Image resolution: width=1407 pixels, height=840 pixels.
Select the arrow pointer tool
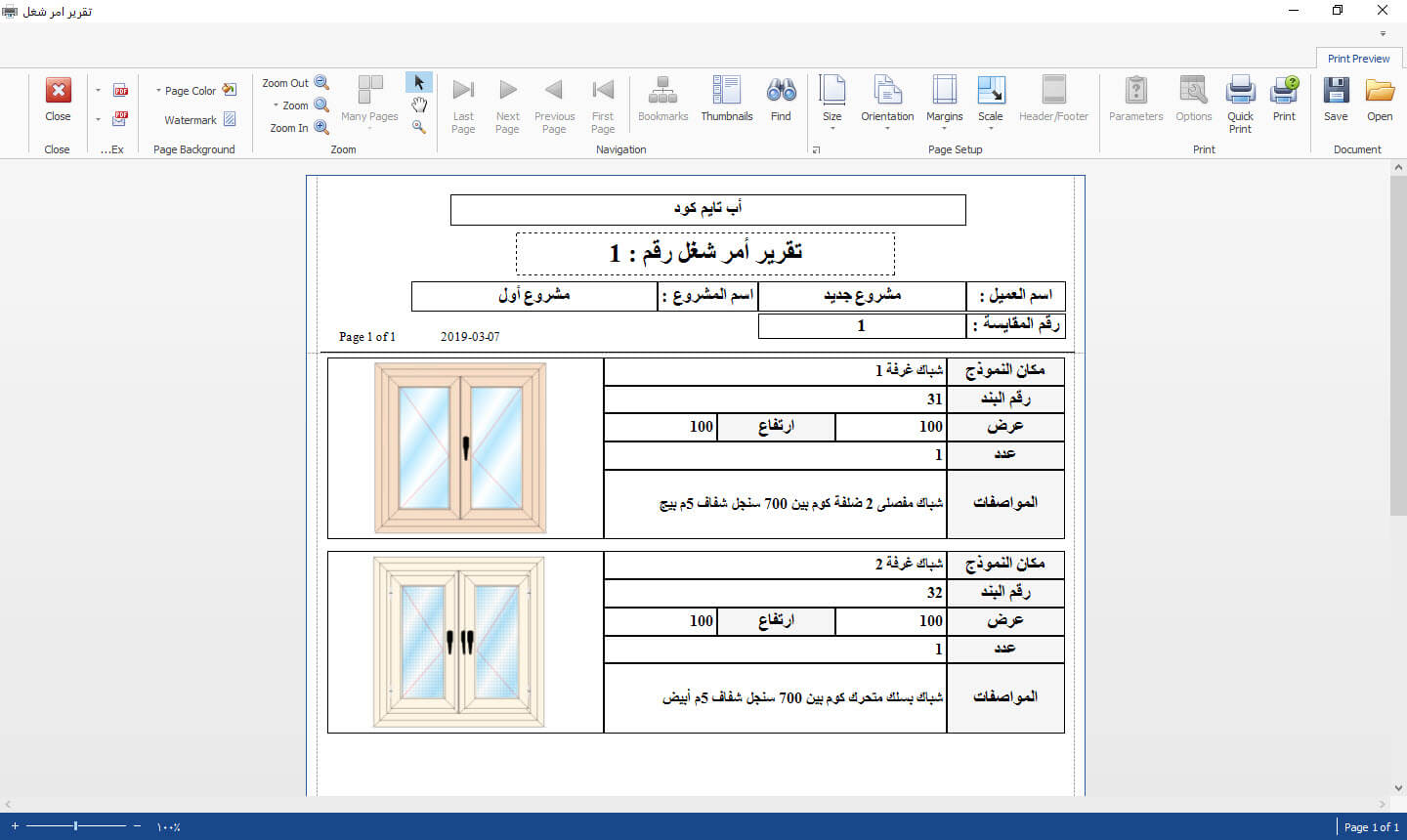pos(419,83)
